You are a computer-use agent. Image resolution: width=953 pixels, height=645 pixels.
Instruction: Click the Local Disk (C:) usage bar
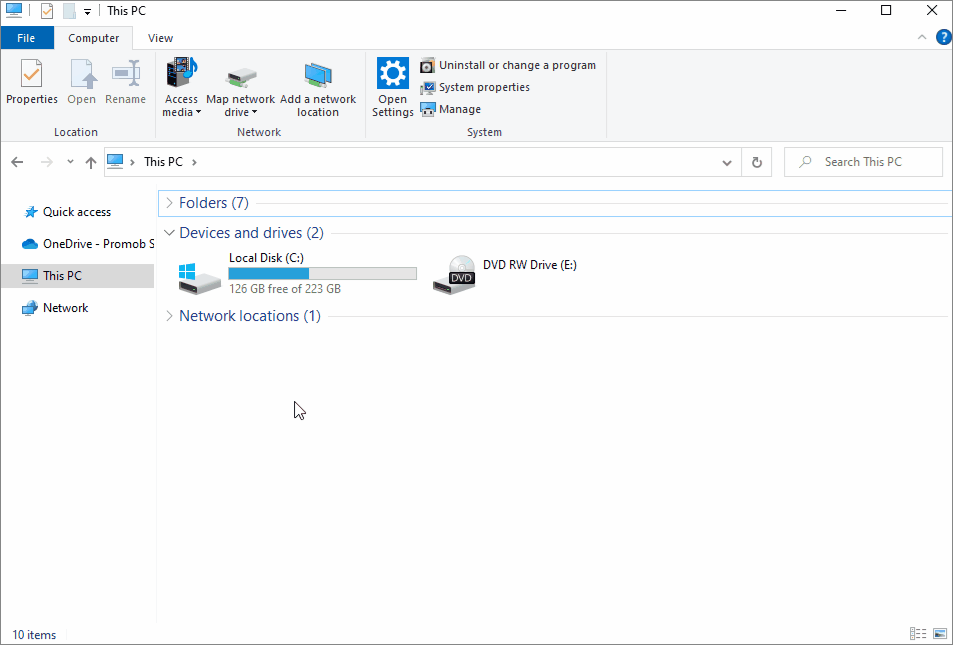click(323, 274)
